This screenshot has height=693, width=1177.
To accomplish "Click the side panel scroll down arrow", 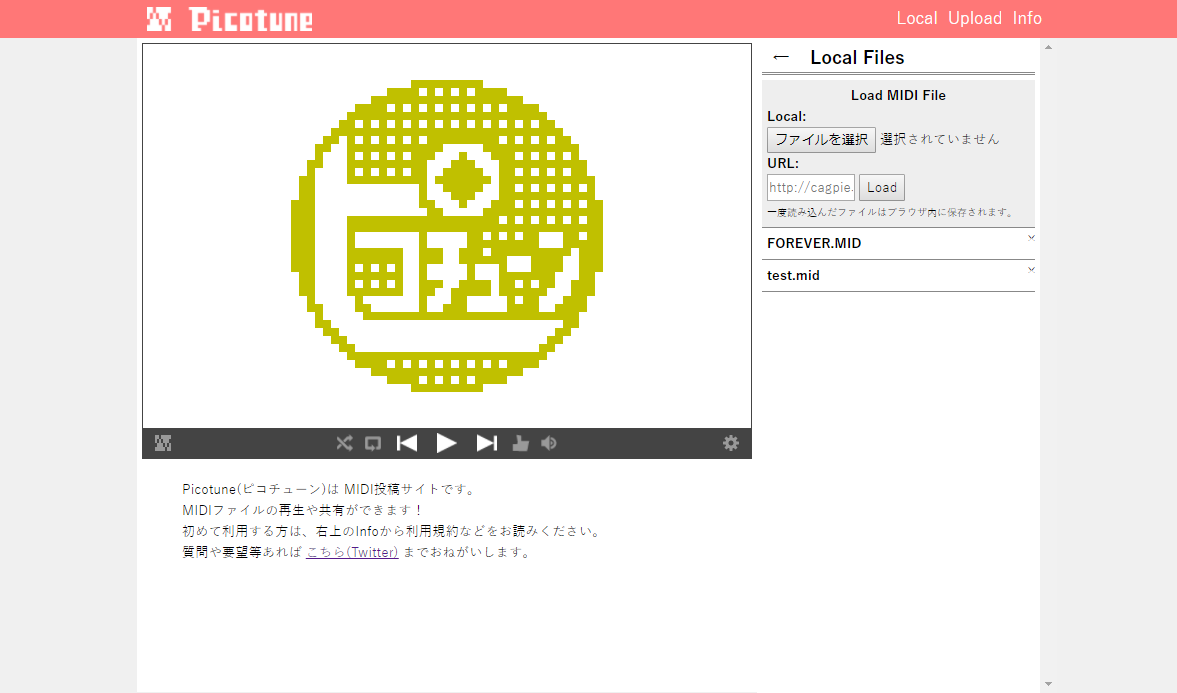I will pos(1049,684).
